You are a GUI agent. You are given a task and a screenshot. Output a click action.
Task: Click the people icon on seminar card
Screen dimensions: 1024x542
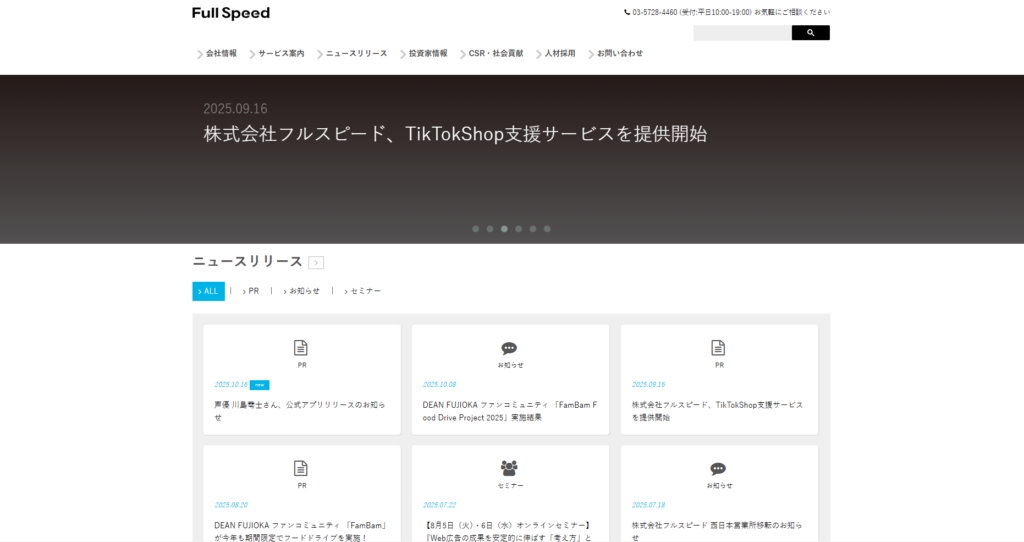tap(509, 468)
